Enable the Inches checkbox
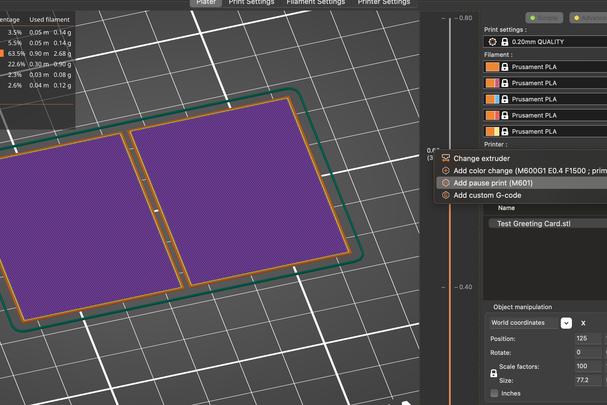The image size is (607, 405). pyautogui.click(x=494, y=393)
